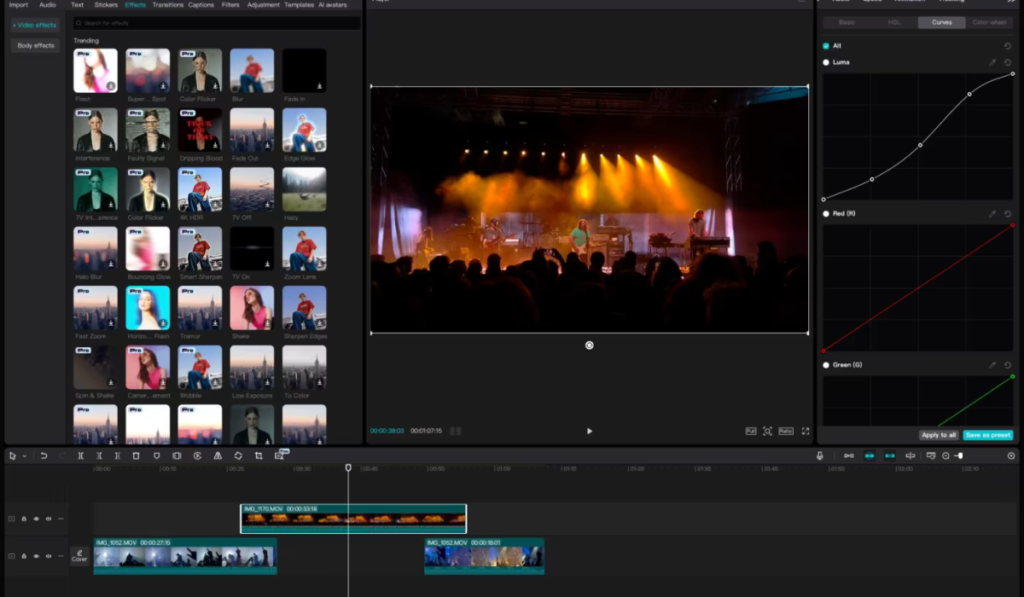Click the zoom out timeline minus icon
1024x597 pixels.
[x=946, y=456]
